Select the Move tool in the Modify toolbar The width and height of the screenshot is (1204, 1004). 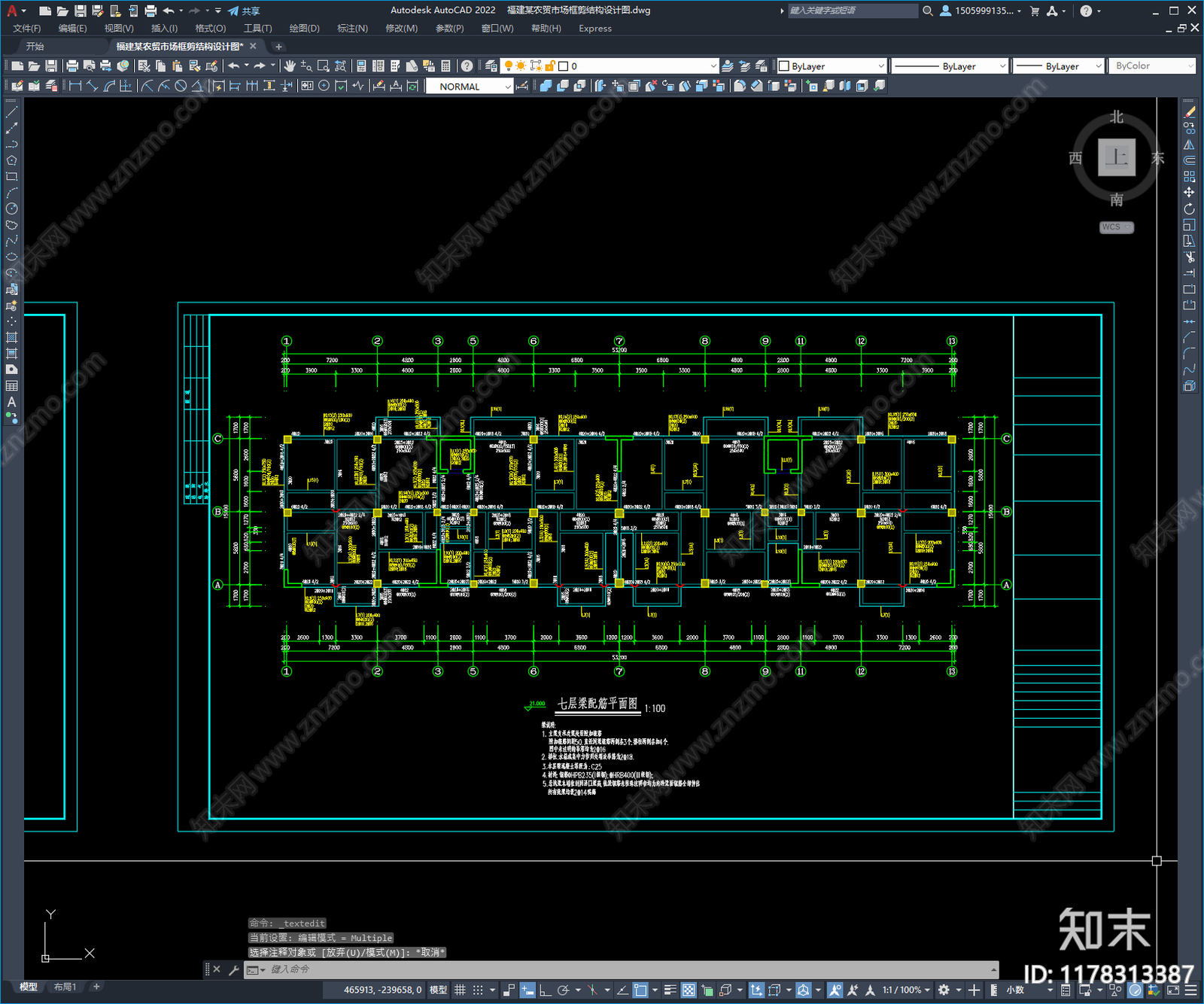[x=1189, y=193]
